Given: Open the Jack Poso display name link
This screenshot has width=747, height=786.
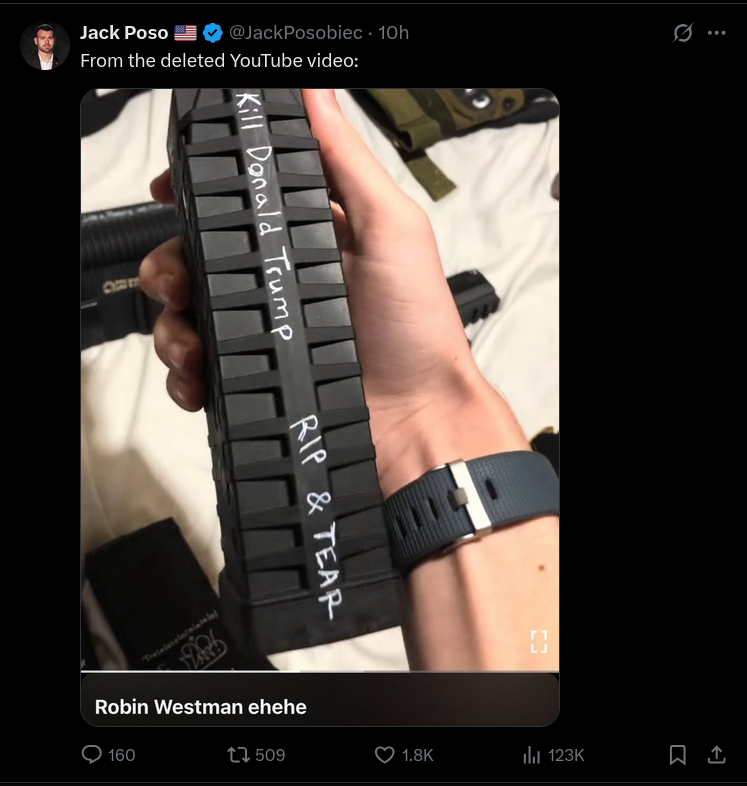Looking at the screenshot, I should point(124,33).
